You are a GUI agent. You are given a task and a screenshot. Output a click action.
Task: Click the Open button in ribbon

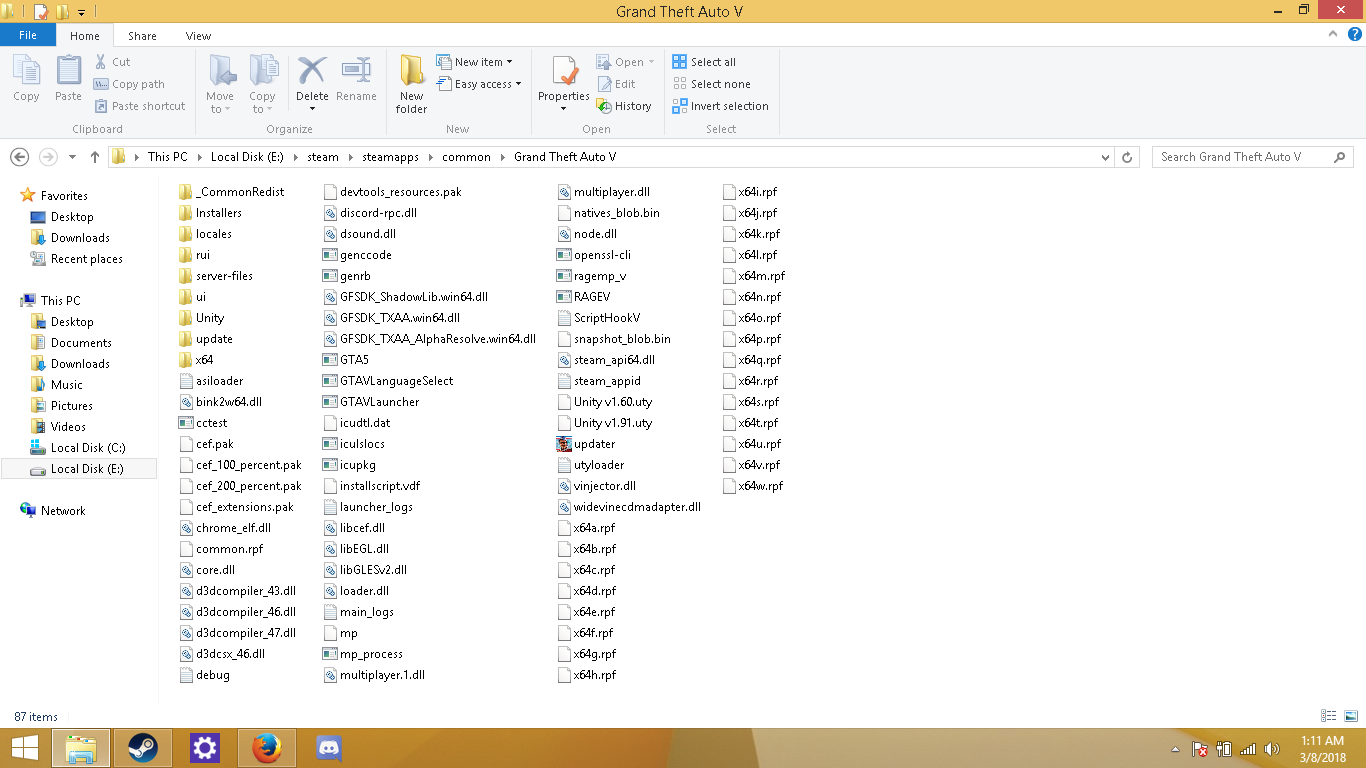(x=625, y=62)
